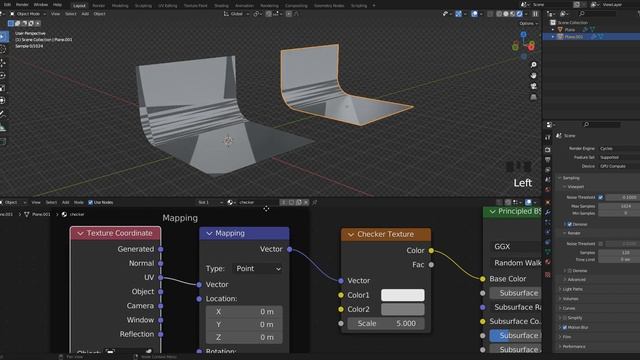640x360 pixels.
Task: Toggle viewport overlays icon
Action: (x=474, y=14)
